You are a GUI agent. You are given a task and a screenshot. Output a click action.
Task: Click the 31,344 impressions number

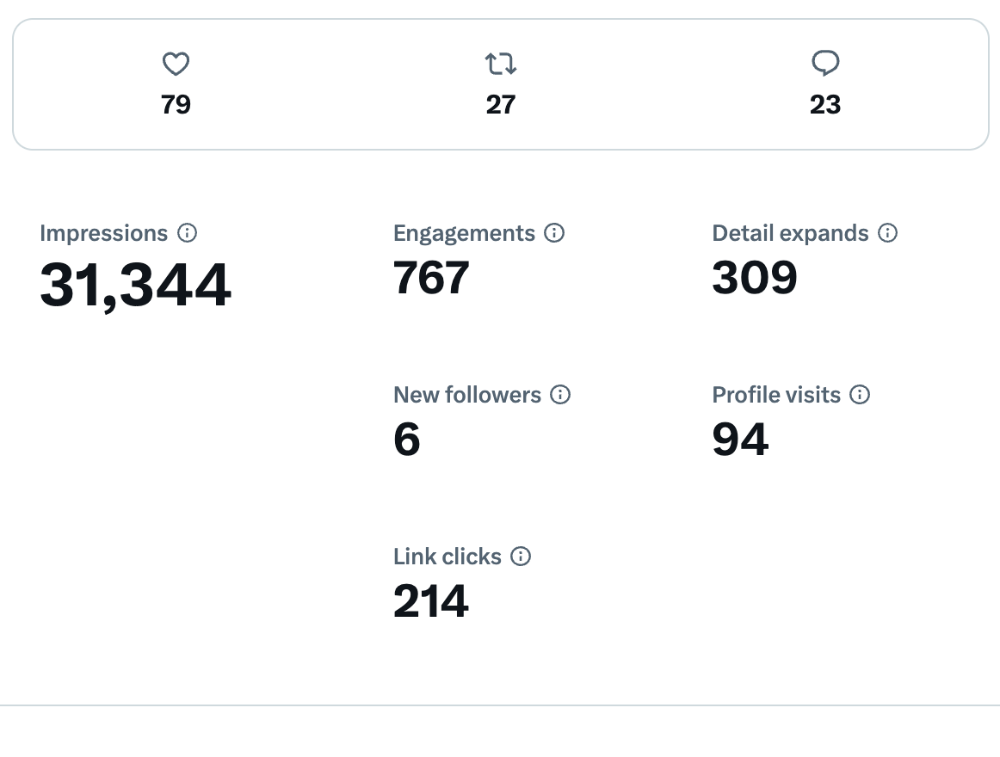(x=135, y=285)
